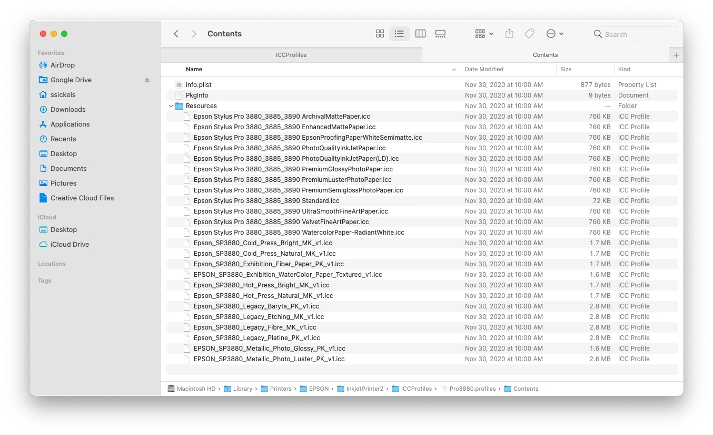The image size is (713, 435).
Task: Switch to gallery view
Action: point(440,34)
